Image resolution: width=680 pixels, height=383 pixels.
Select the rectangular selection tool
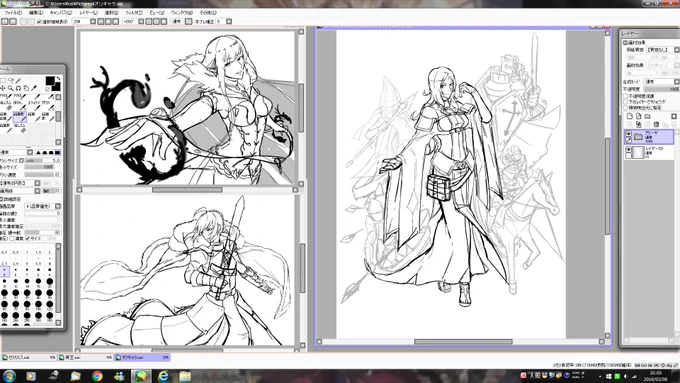point(3,81)
